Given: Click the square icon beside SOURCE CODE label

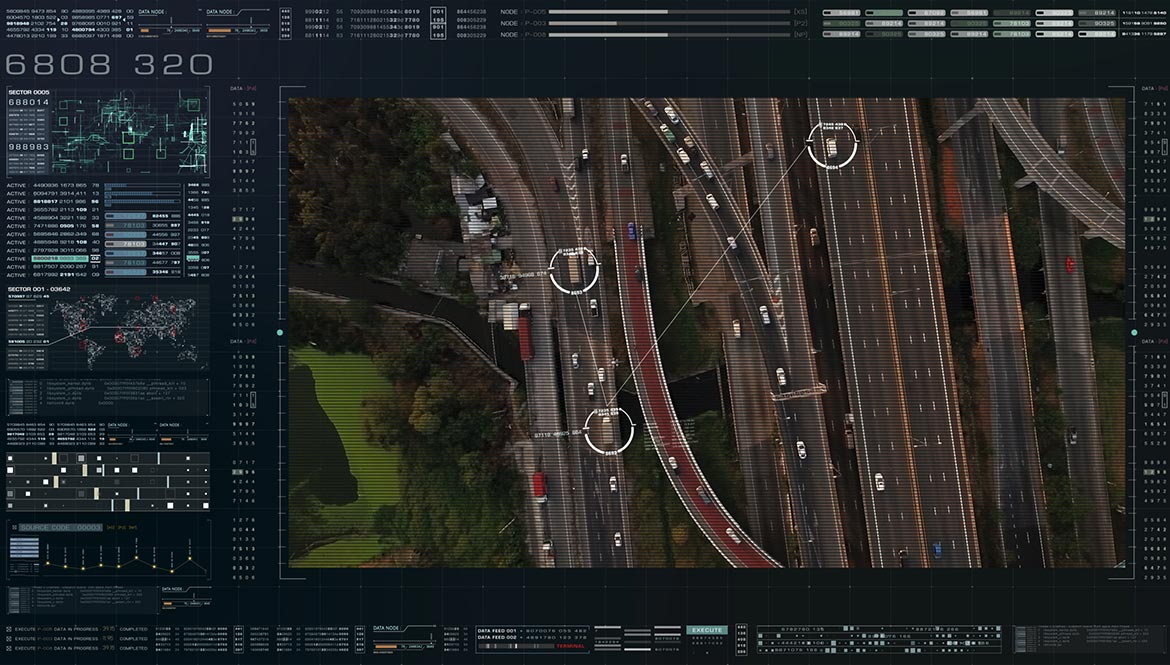Looking at the screenshot, I should (x=13, y=527).
